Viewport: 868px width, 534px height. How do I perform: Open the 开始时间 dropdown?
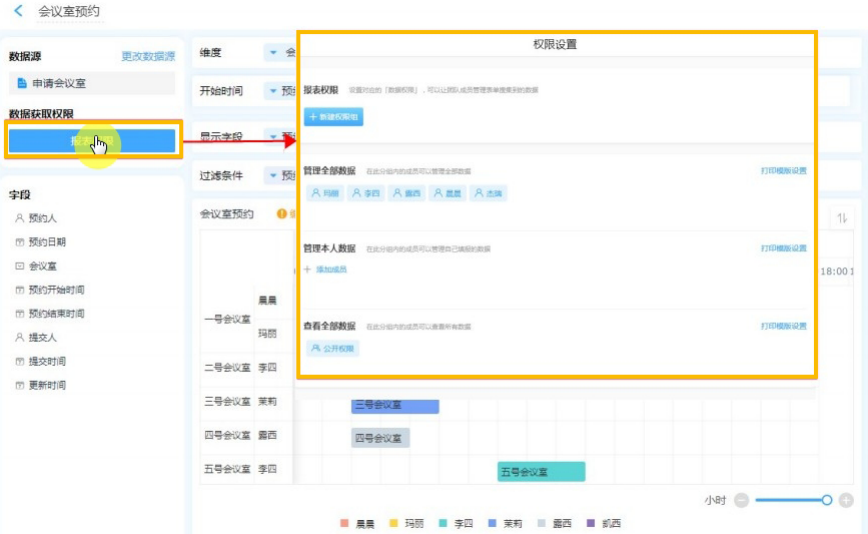click(273, 91)
